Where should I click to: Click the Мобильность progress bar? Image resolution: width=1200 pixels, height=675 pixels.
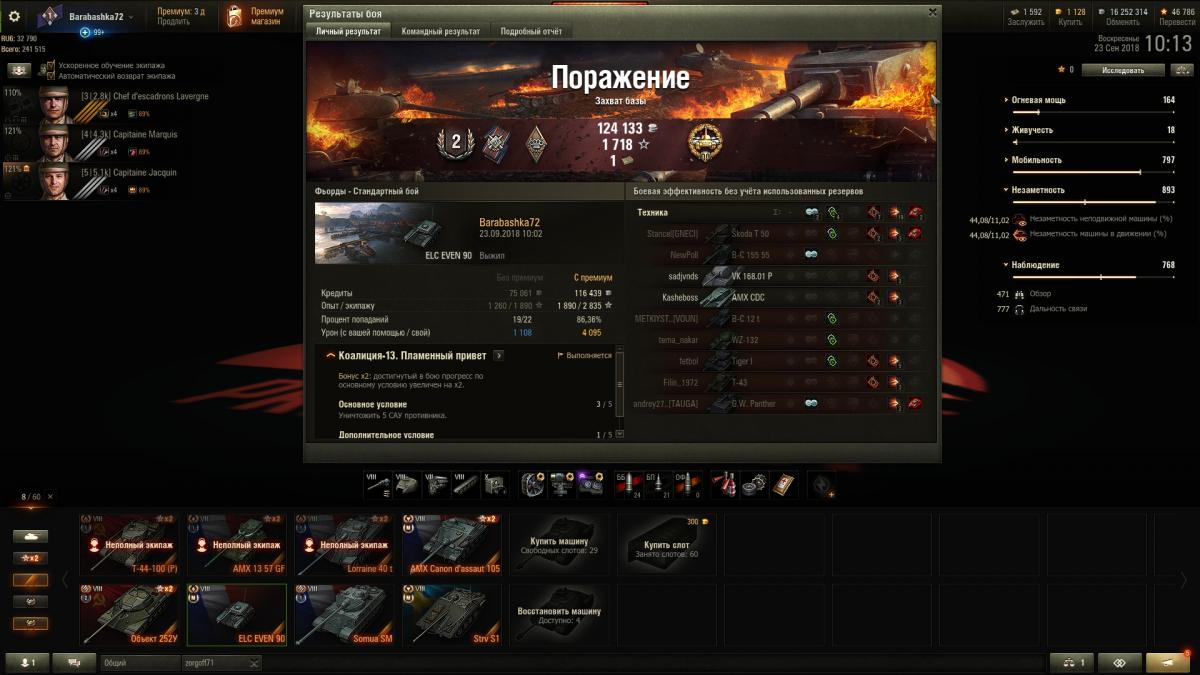[1094, 172]
